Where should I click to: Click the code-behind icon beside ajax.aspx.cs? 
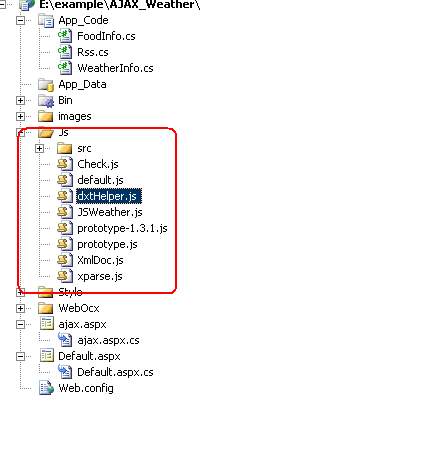tap(65, 340)
